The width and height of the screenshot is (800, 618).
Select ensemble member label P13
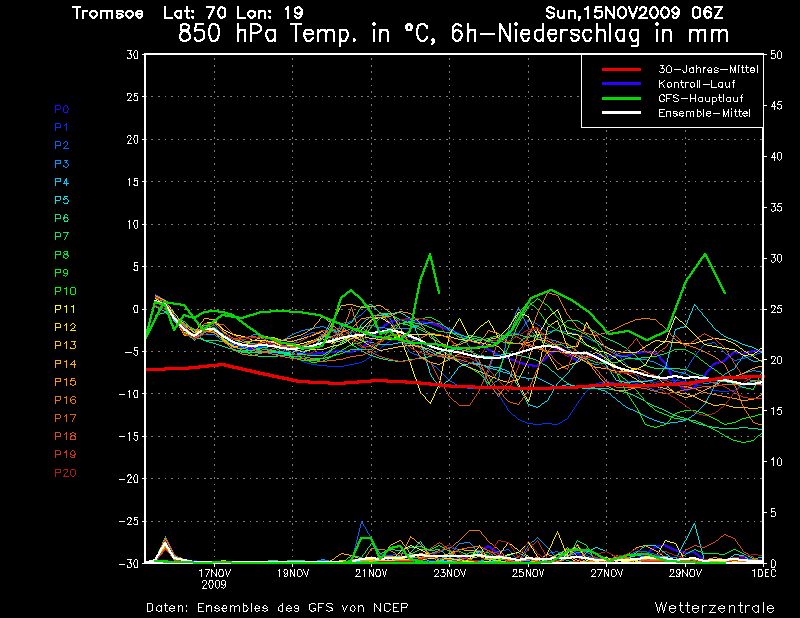click(x=64, y=345)
